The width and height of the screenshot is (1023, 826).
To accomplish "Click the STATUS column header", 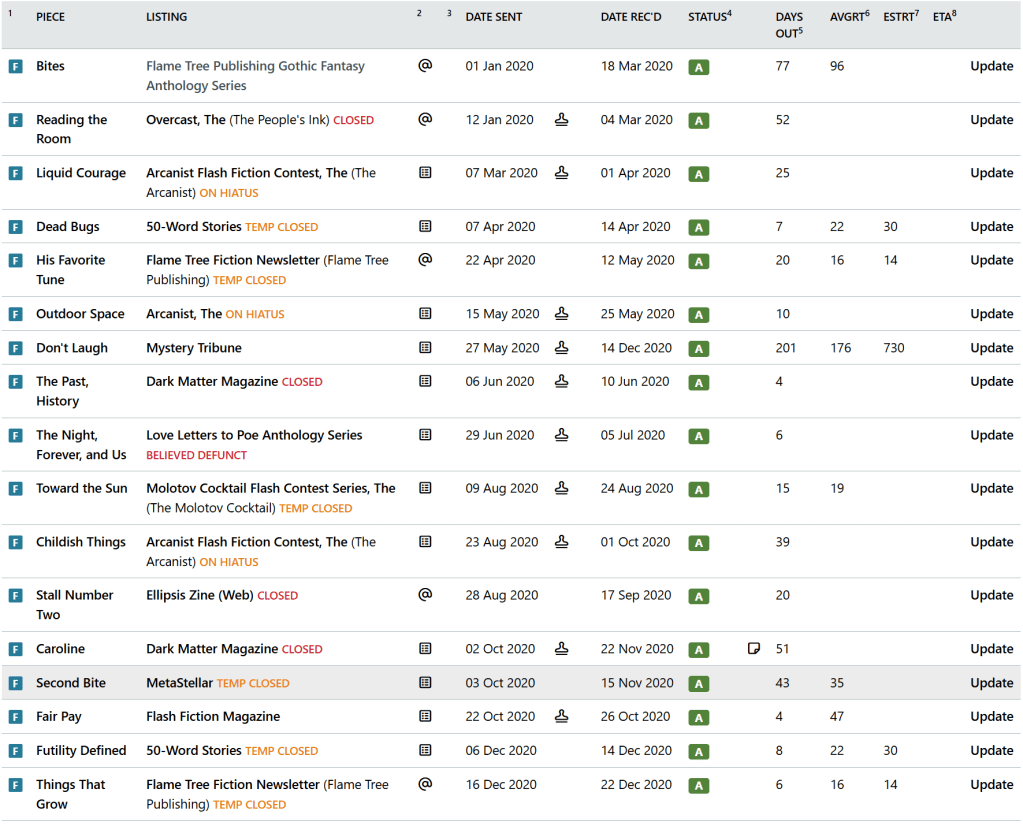I will (x=708, y=17).
